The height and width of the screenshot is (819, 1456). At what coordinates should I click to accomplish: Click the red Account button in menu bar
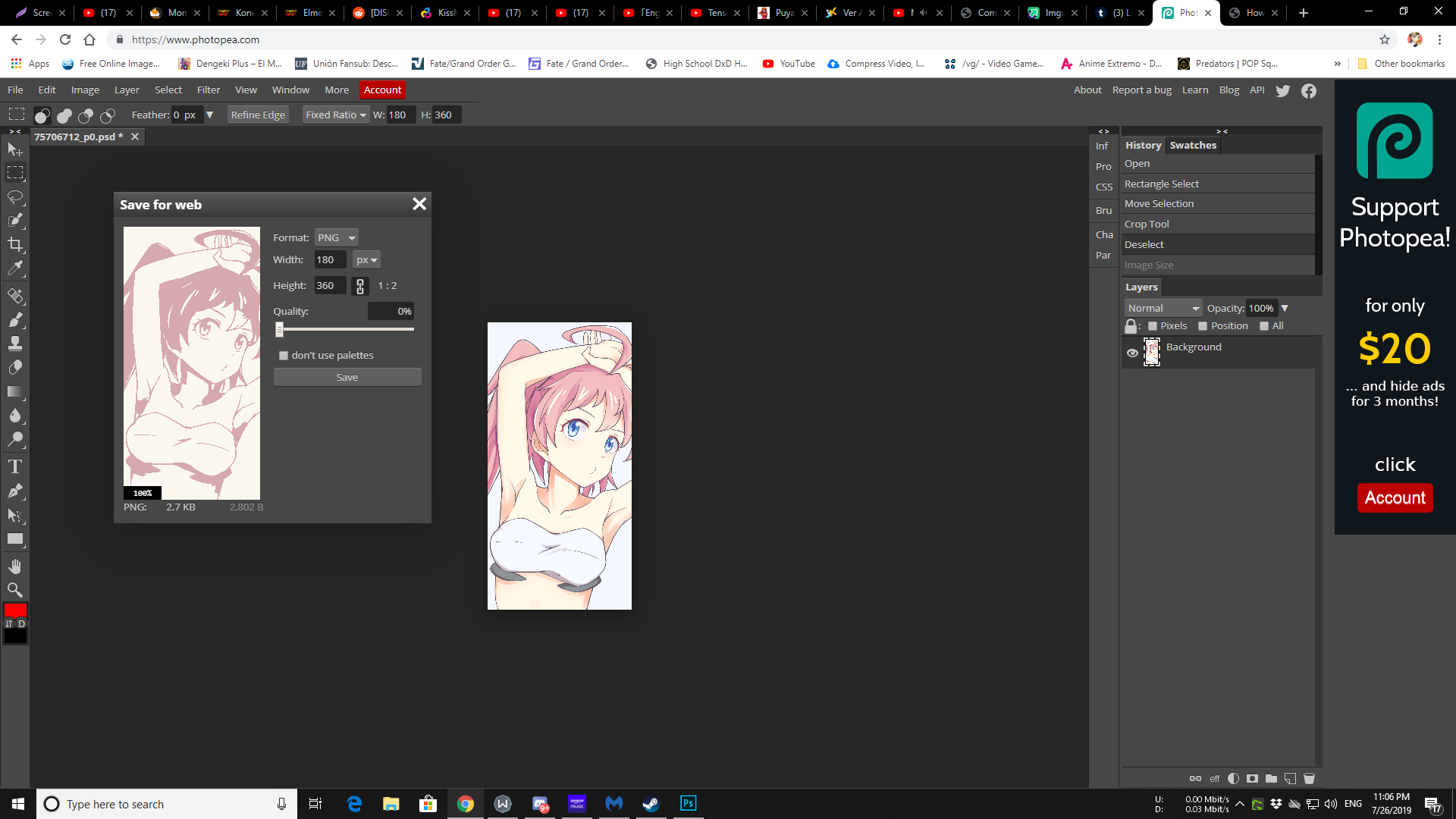click(x=382, y=89)
